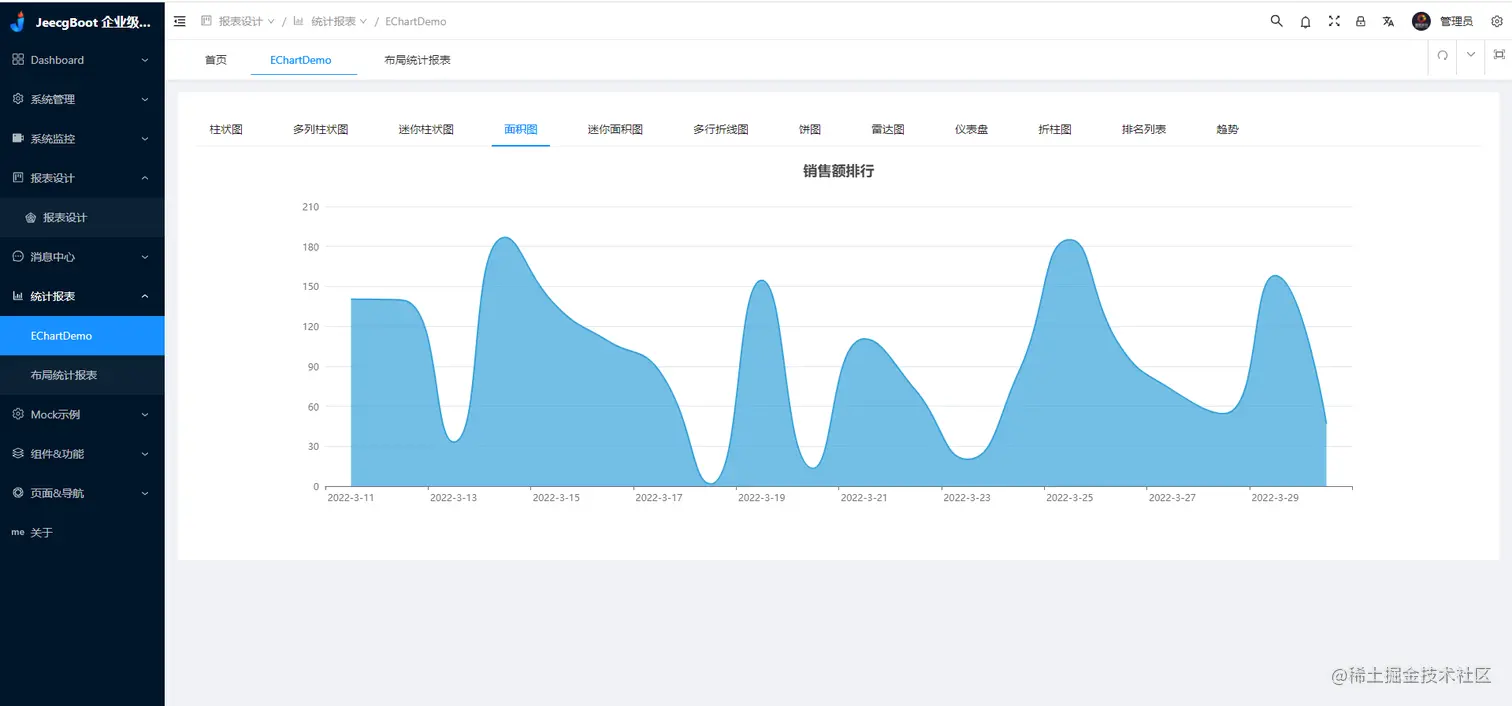Open the language translation icon

[1388, 21]
